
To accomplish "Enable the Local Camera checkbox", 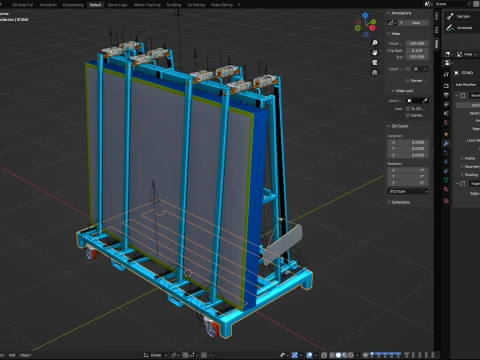I will point(407,69).
